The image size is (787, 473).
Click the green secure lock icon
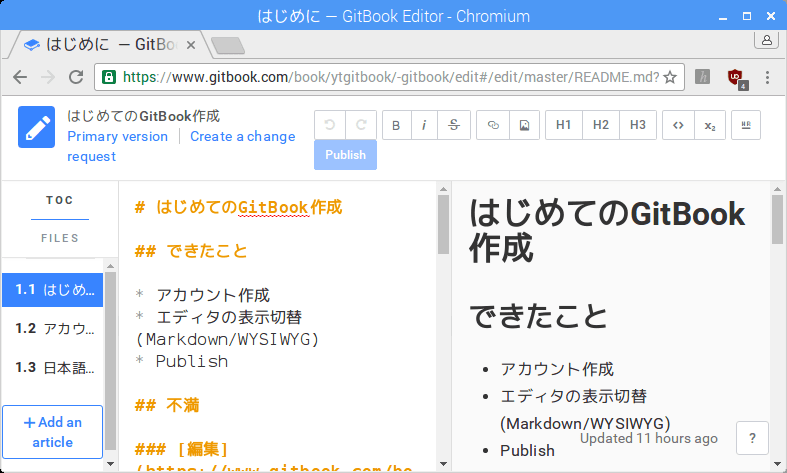tap(109, 77)
